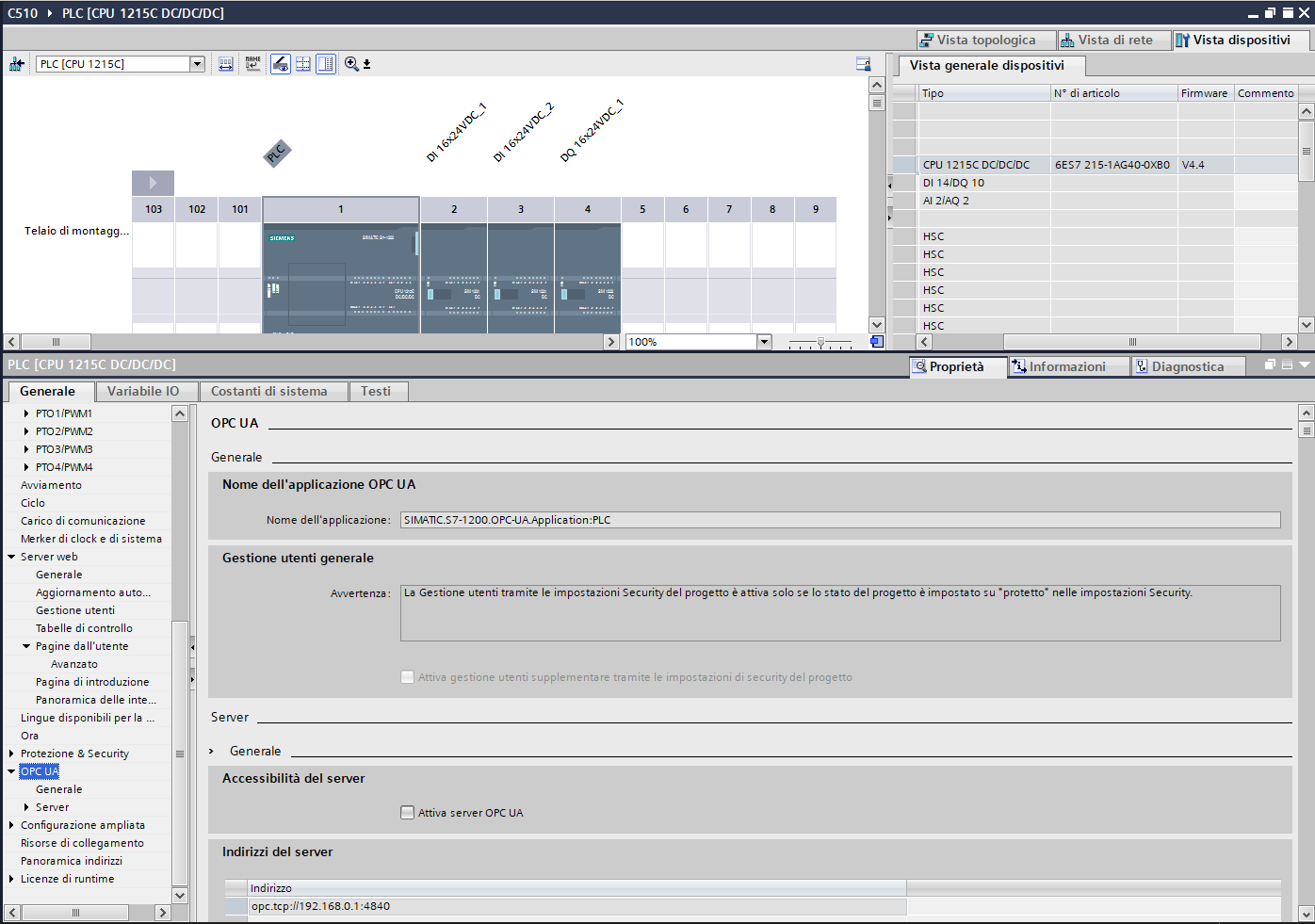Click the device selection width icon beside the PLC dropdown
The image size is (1315, 924).
(x=226, y=64)
